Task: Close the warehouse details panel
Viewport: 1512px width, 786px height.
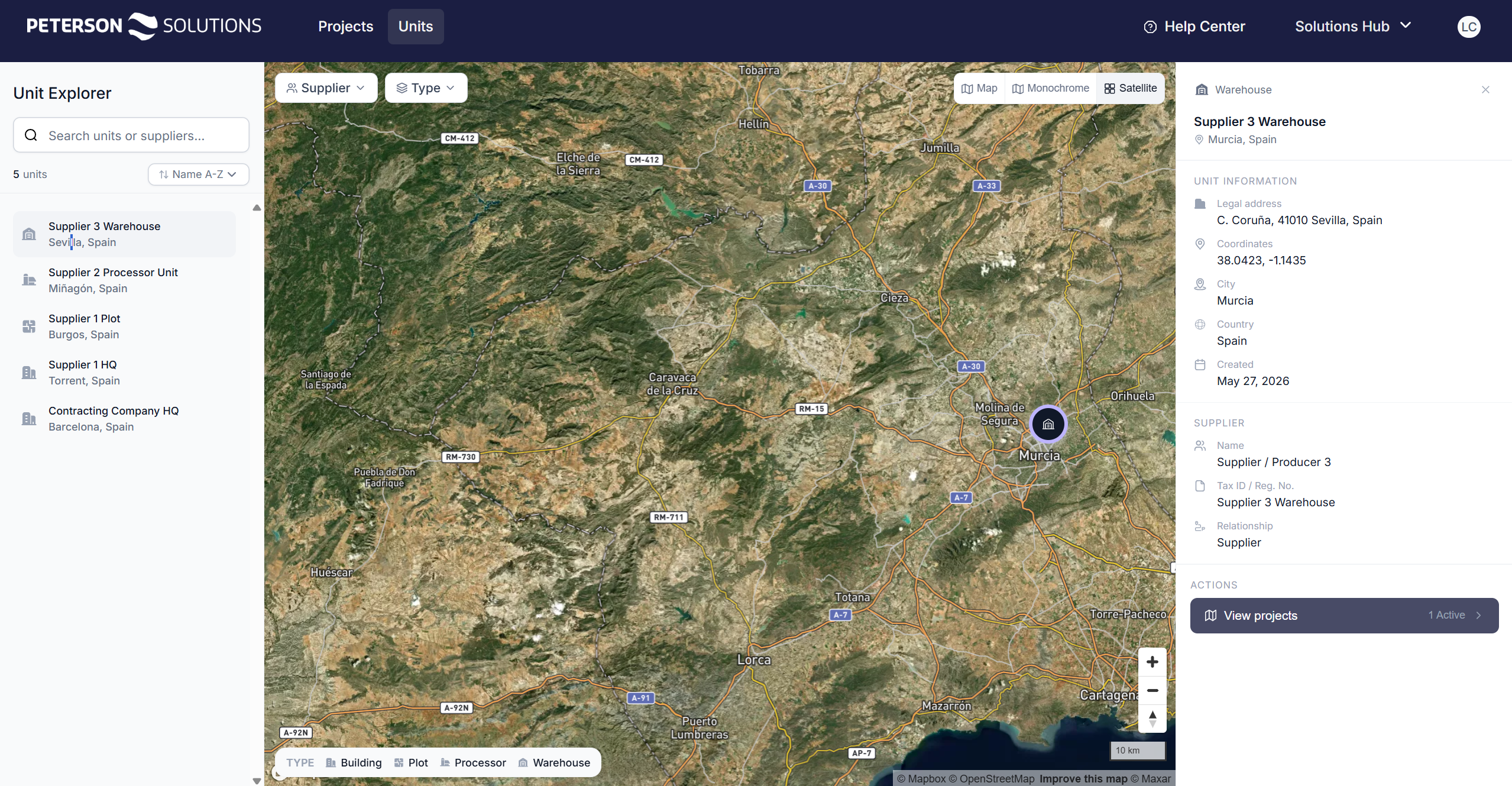Action: 1485,89
